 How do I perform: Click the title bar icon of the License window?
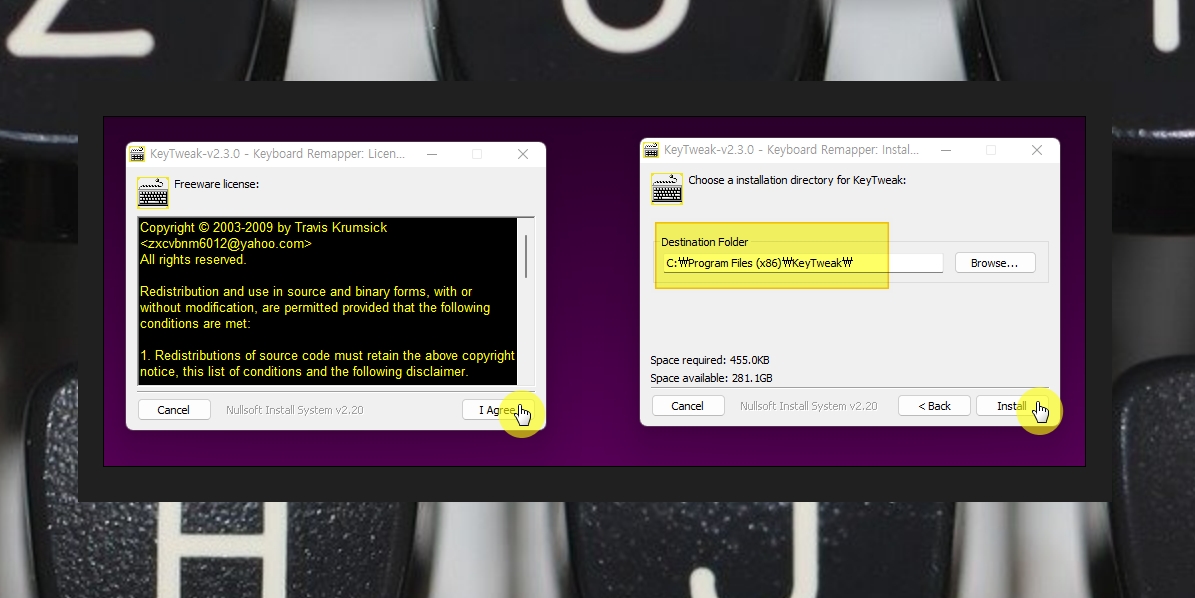137,154
